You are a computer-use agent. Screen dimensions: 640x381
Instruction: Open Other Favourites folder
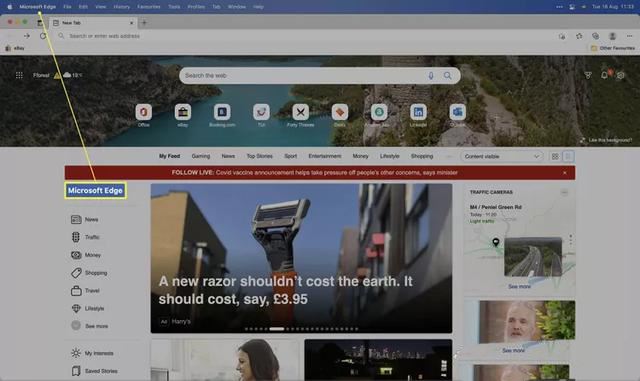613,48
